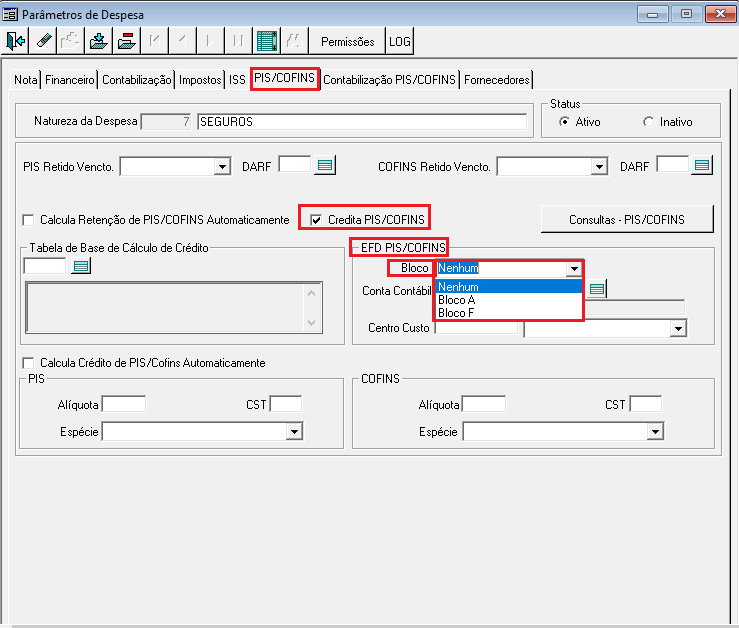Collapse the Bloco dropdown arrow
739x628 pixels.
coord(574,269)
